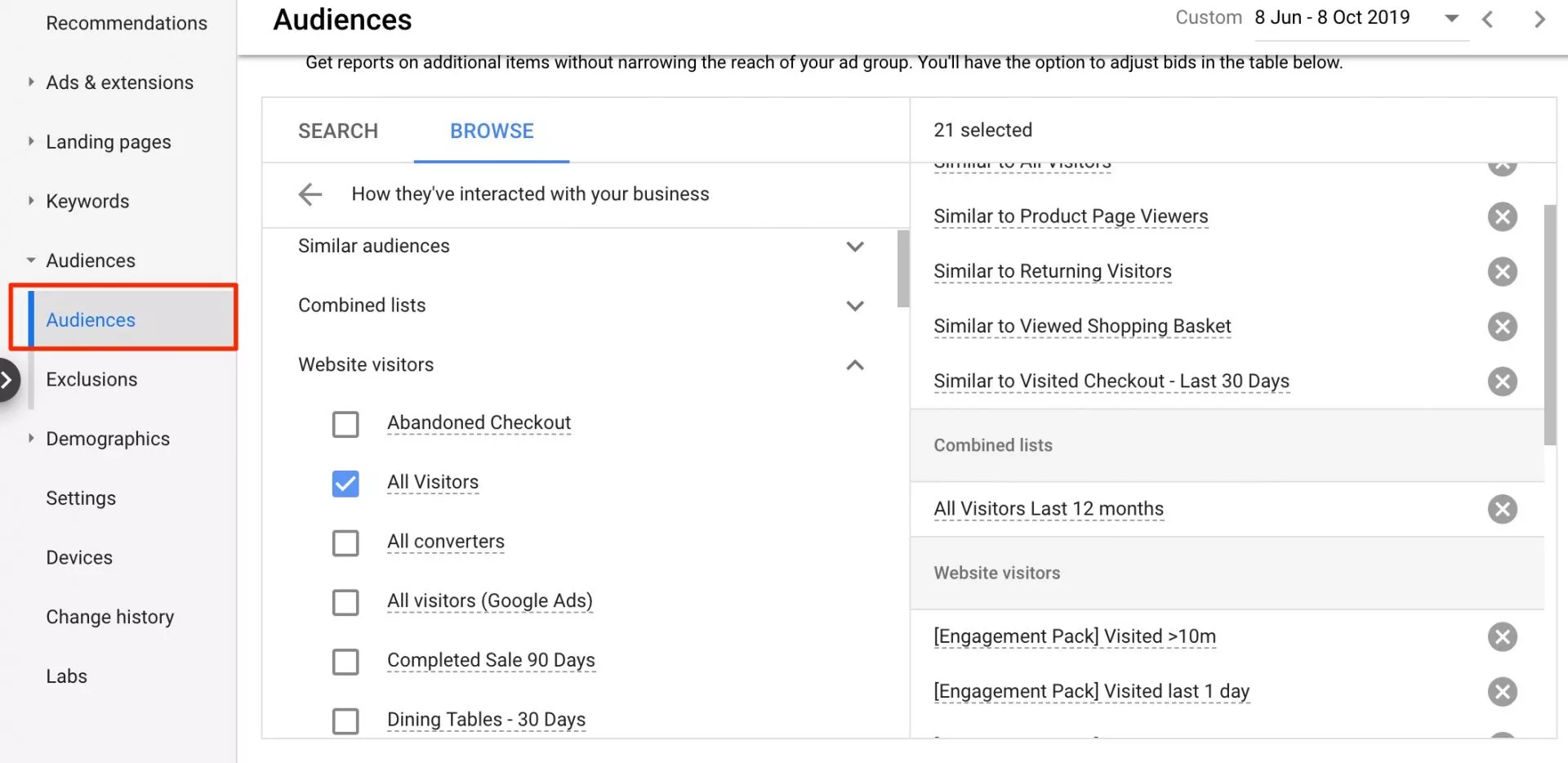The height and width of the screenshot is (763, 1568).
Task: Open the custom date range dropdown
Action: click(1451, 18)
